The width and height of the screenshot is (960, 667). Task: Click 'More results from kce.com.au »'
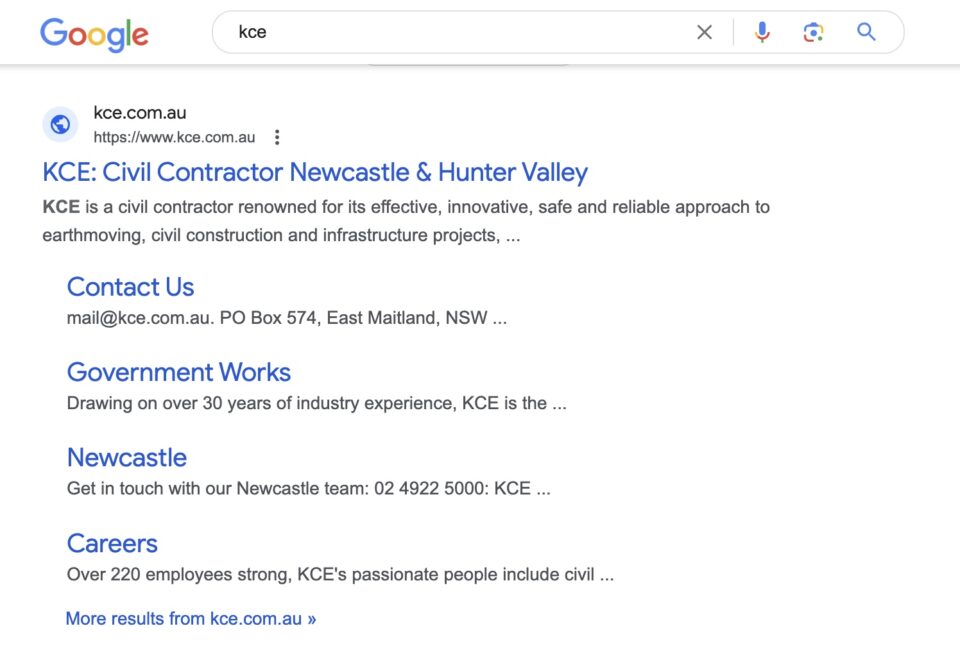point(190,618)
